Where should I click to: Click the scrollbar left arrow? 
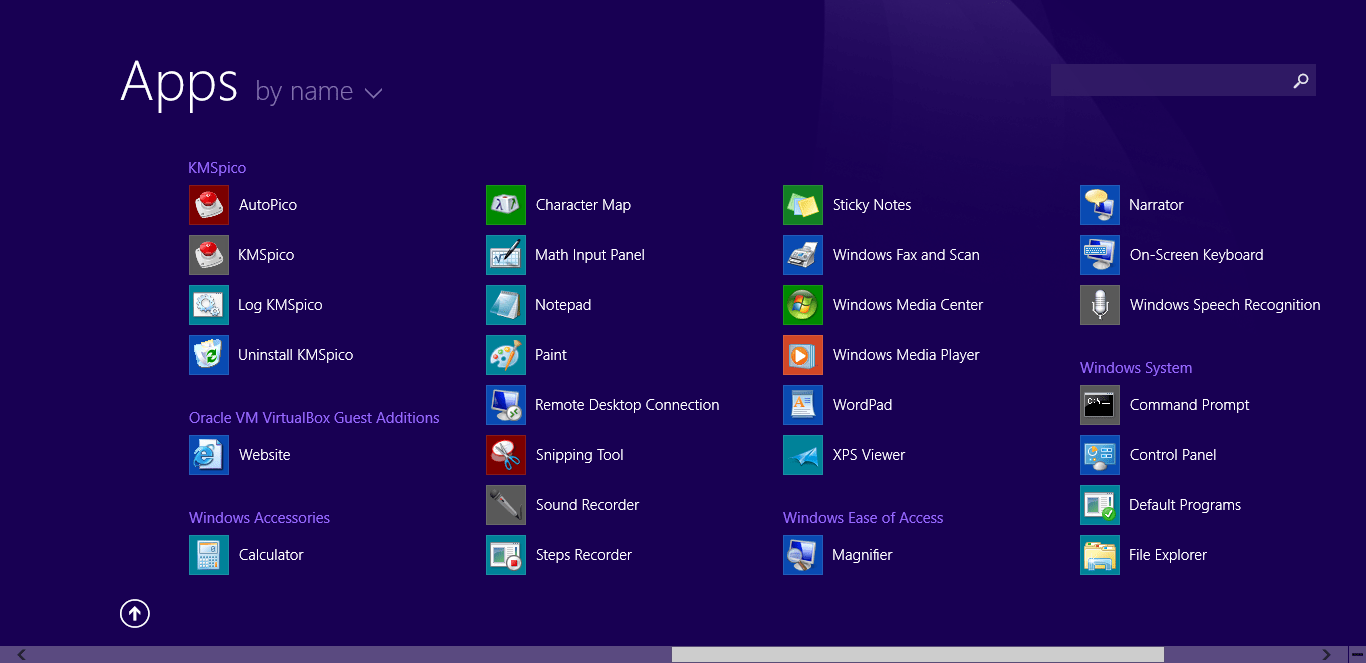coord(22,655)
